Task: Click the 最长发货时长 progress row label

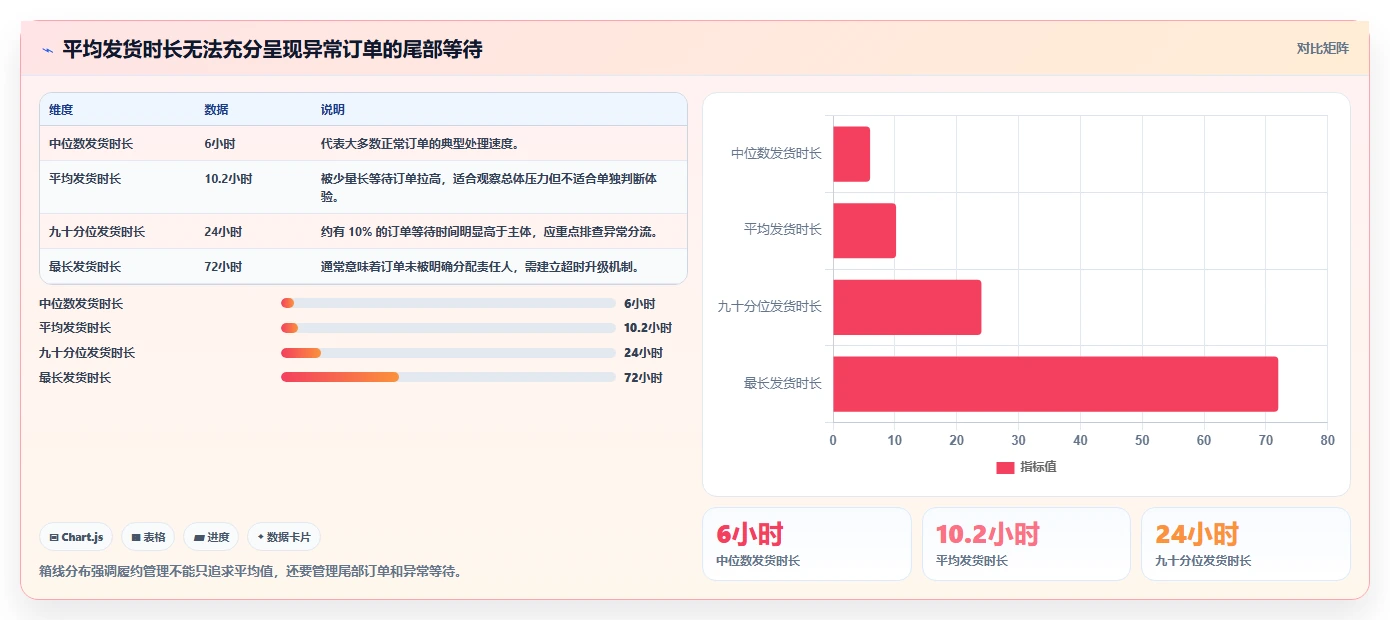Action: click(75, 378)
